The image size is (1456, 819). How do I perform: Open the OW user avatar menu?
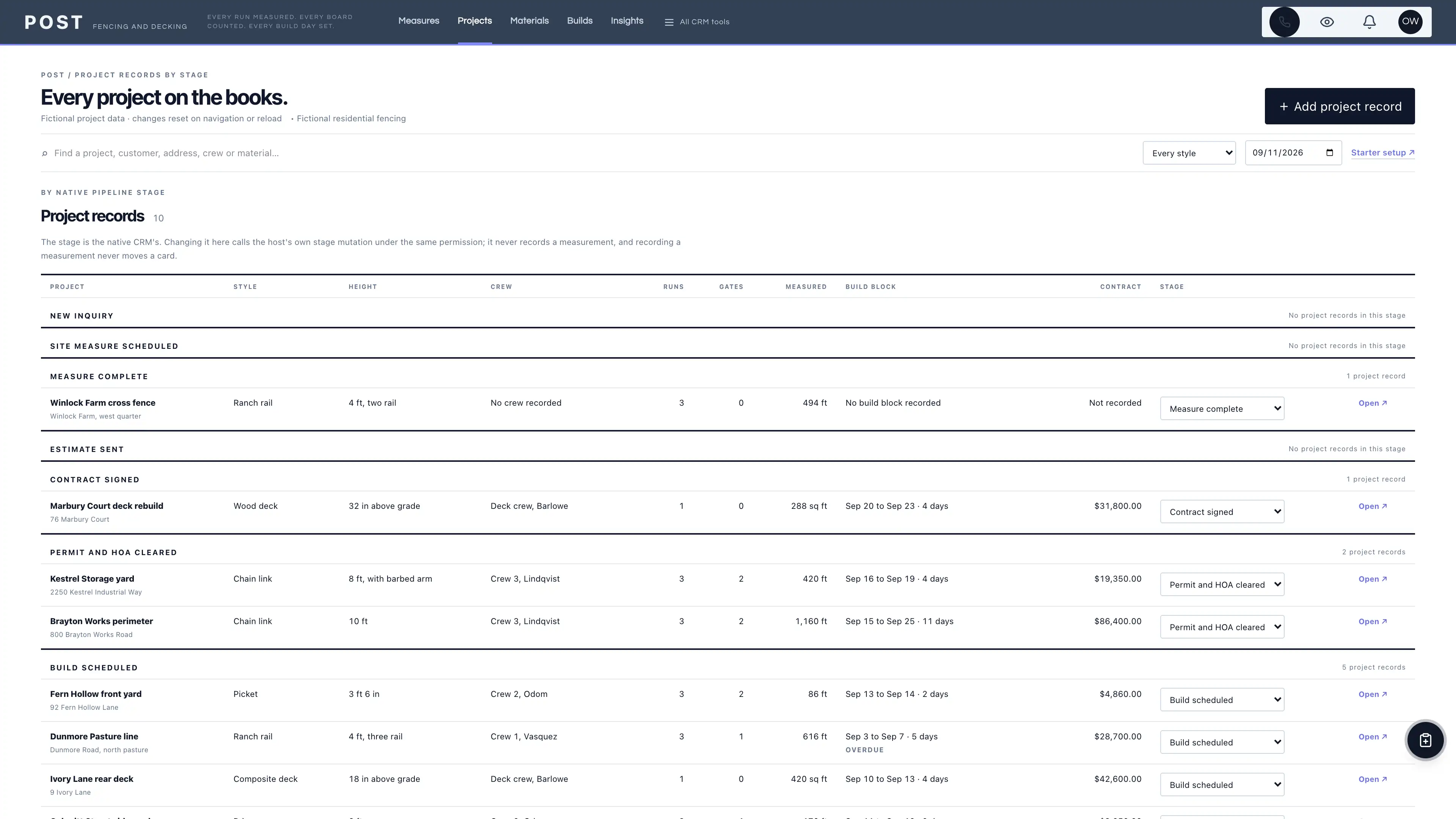tap(1410, 22)
